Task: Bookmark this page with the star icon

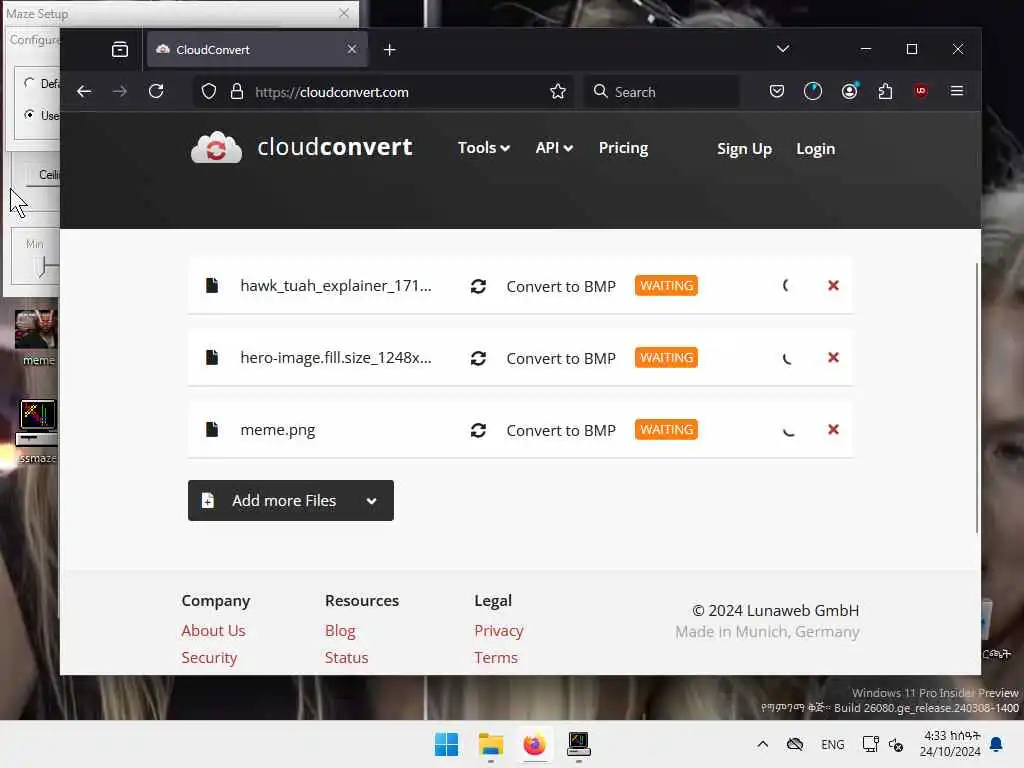Action: 558,91
